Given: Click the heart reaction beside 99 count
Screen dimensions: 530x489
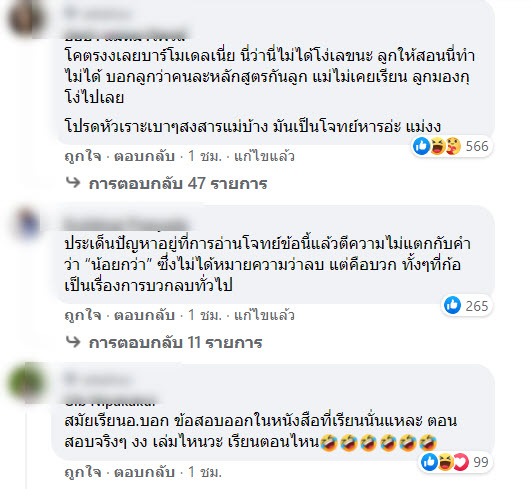Looking at the screenshot, I should (x=461, y=462).
